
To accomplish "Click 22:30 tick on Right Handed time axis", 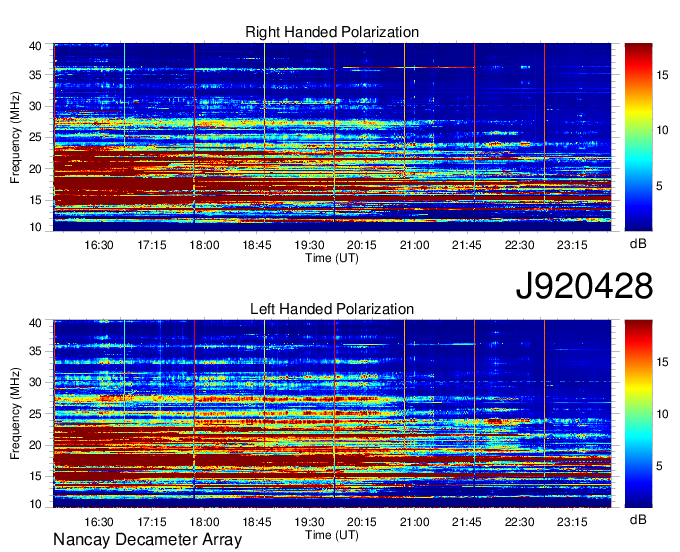I will click(520, 245).
